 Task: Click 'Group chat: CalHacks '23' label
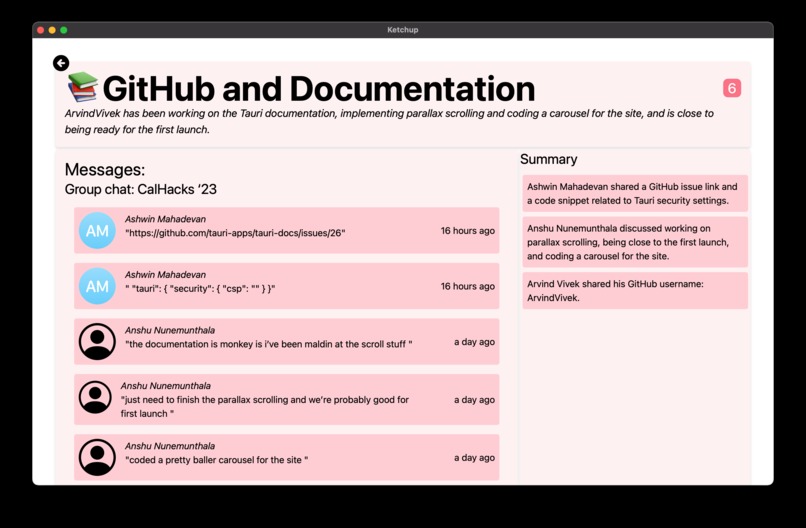(141, 189)
